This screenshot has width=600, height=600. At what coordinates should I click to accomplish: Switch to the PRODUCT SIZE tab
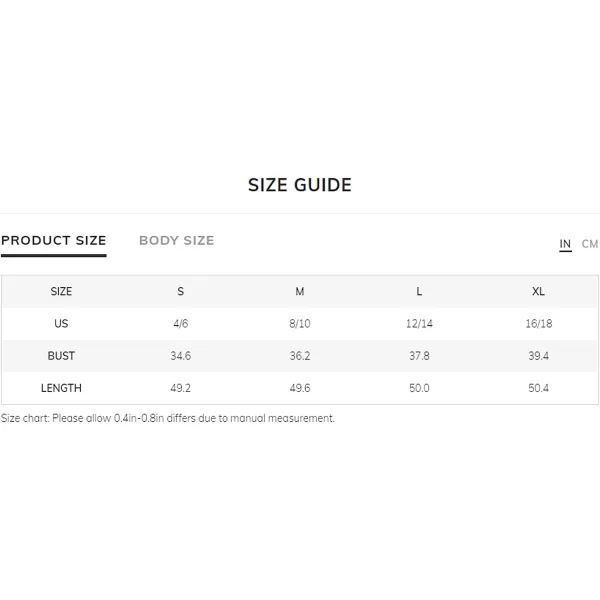(54, 241)
